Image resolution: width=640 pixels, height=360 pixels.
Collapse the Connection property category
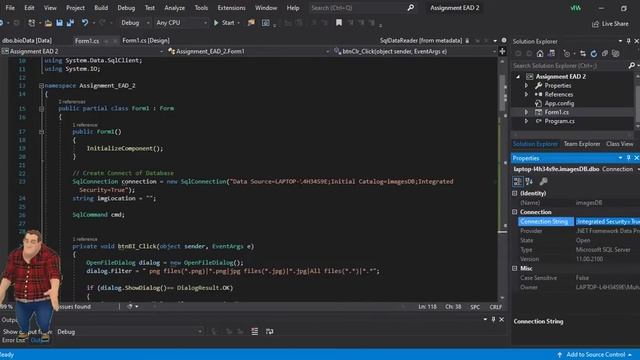point(515,212)
